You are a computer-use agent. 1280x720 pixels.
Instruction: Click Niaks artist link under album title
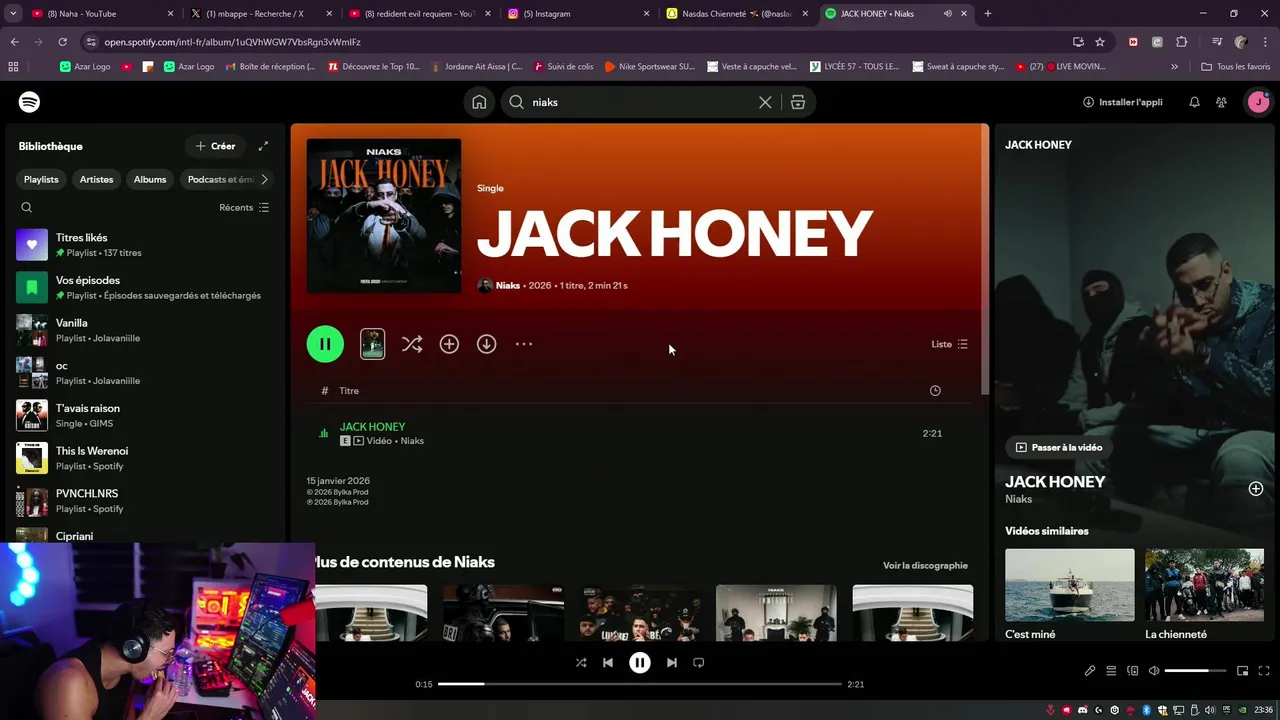pos(508,286)
